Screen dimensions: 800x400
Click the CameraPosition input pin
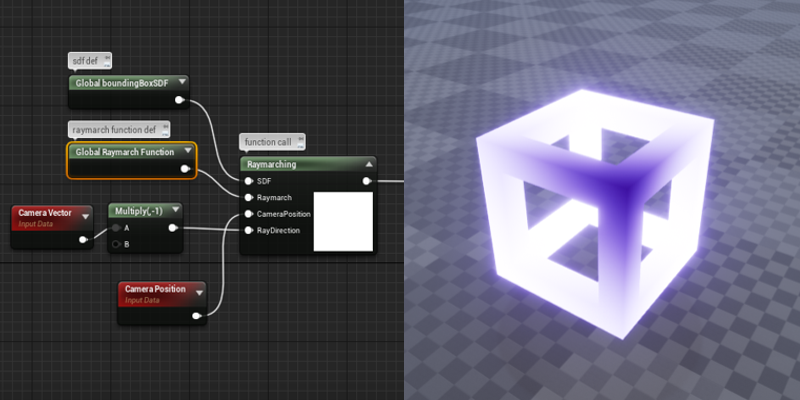tap(248, 214)
